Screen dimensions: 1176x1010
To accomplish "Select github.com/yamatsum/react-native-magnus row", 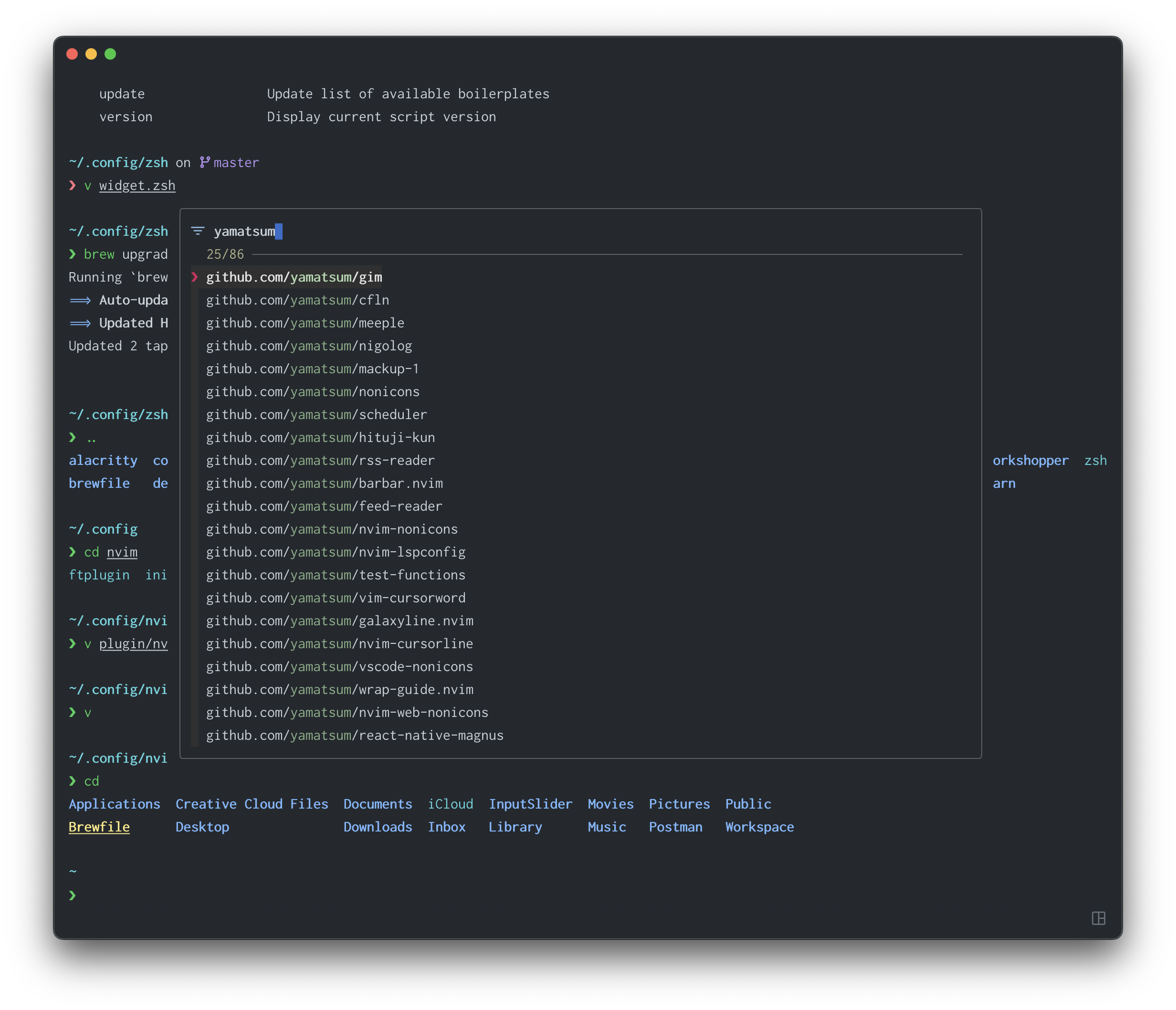I will click(355, 735).
